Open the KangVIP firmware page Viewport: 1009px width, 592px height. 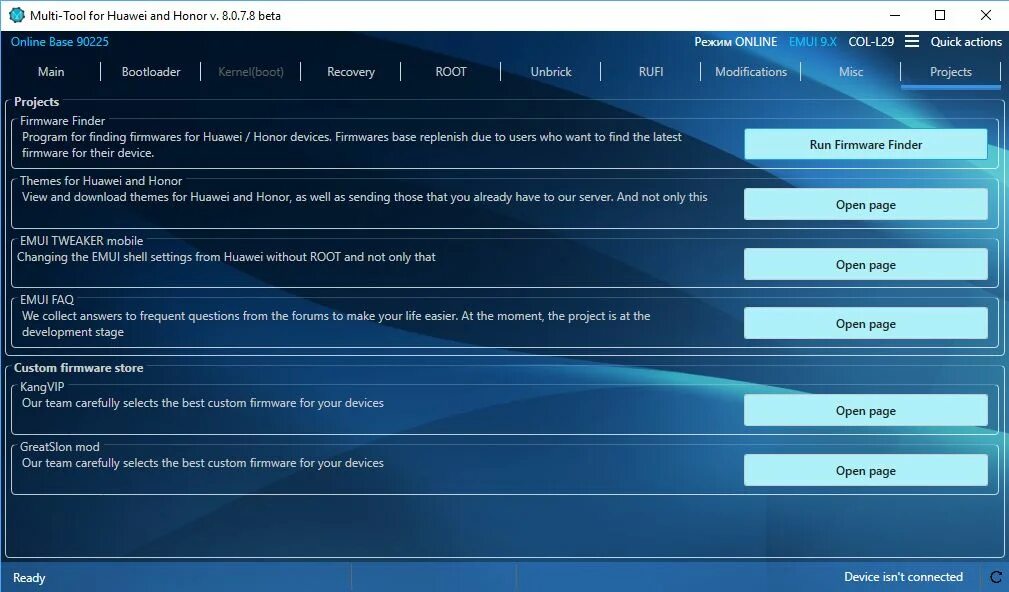tap(866, 411)
